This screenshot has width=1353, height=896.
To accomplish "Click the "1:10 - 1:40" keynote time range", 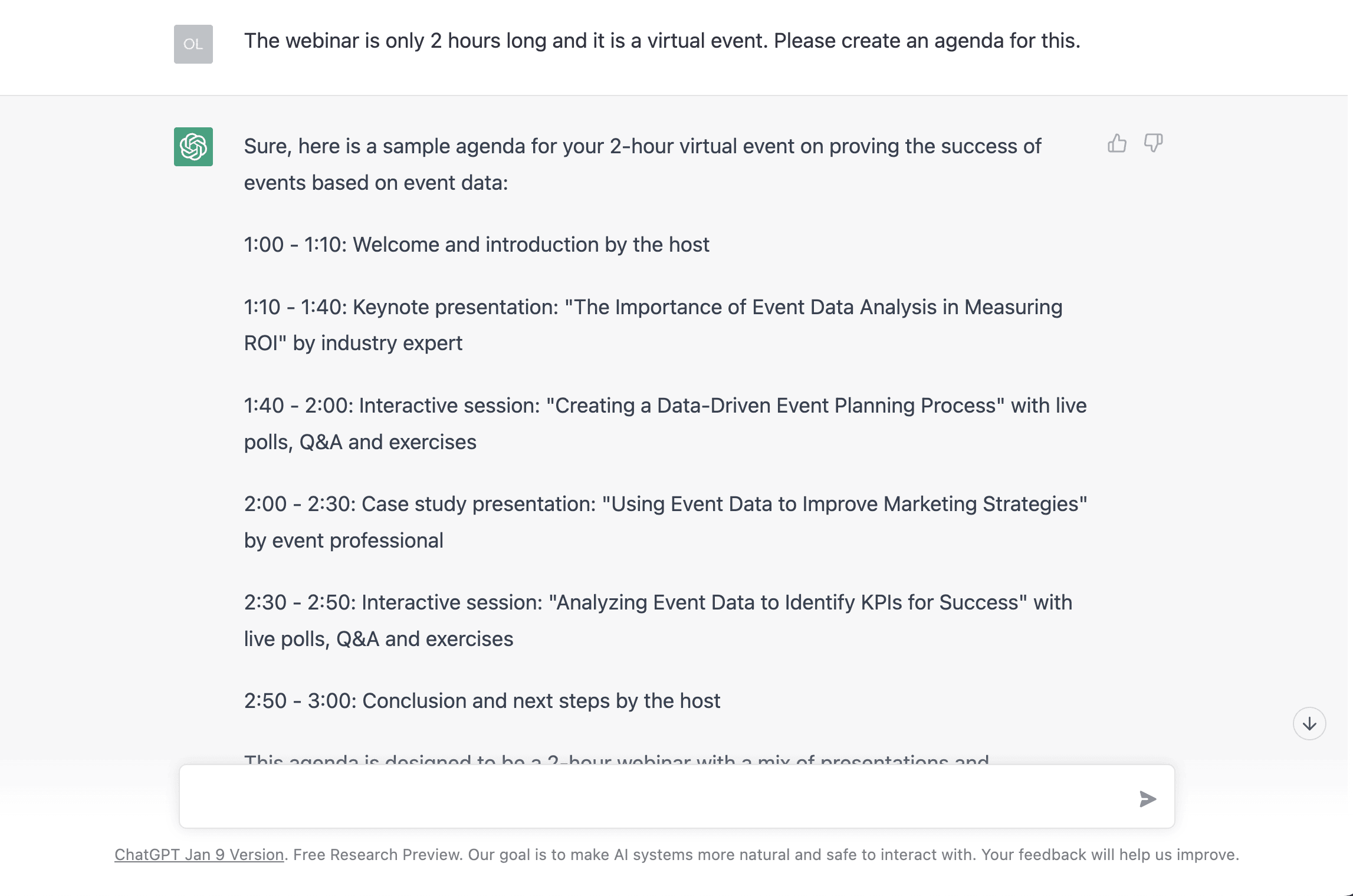I will tap(295, 307).
